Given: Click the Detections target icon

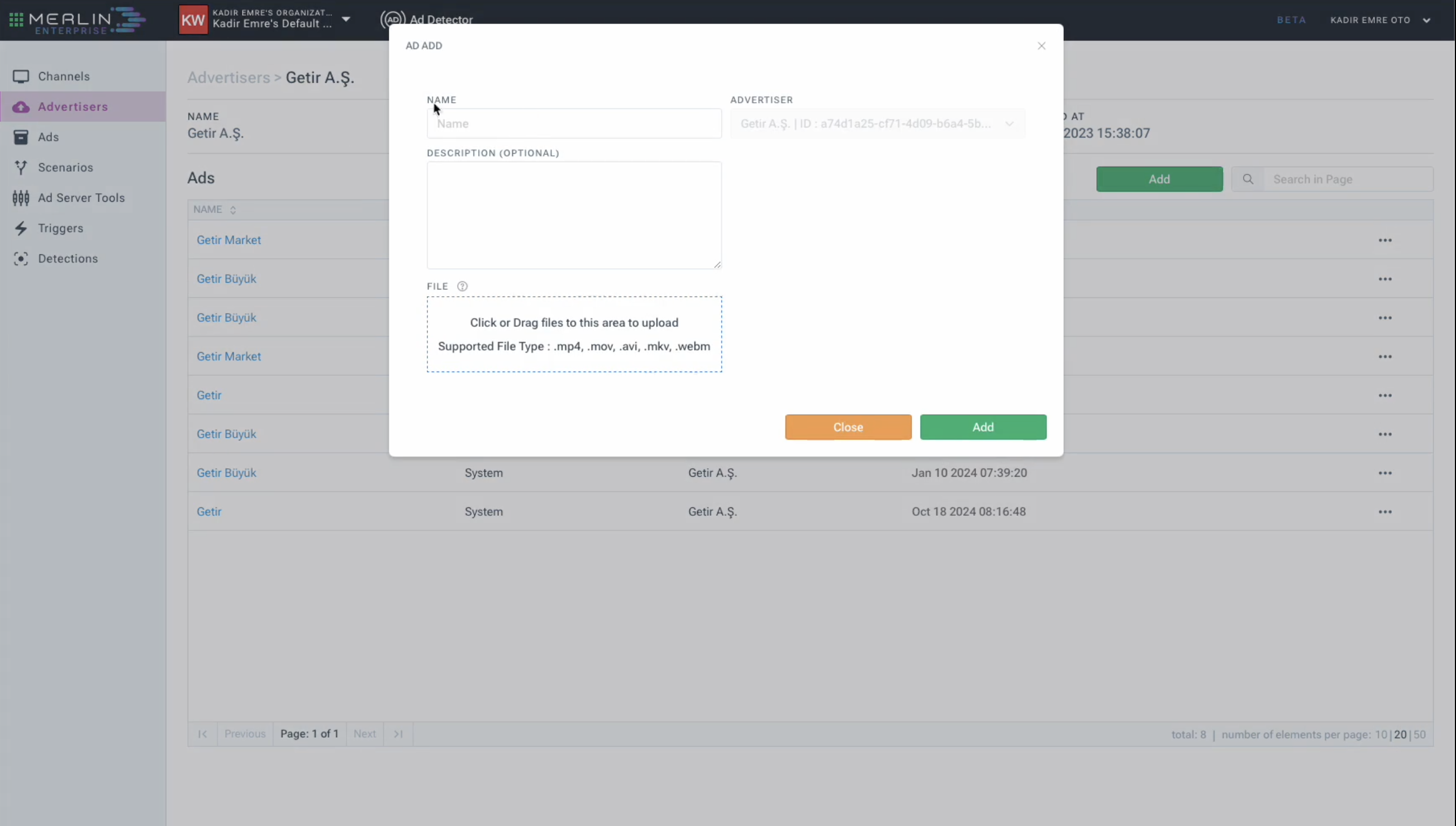Looking at the screenshot, I should click(x=21, y=259).
